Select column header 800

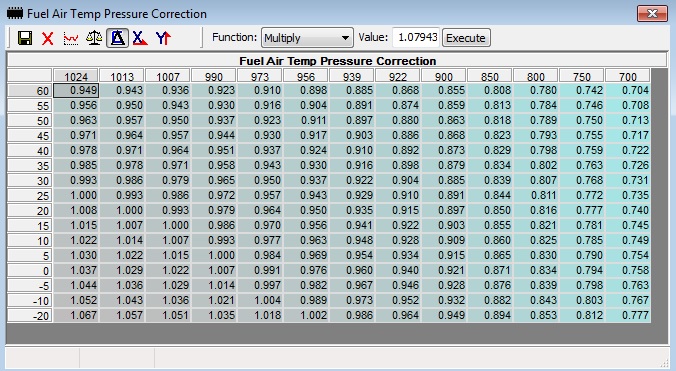pos(535,76)
